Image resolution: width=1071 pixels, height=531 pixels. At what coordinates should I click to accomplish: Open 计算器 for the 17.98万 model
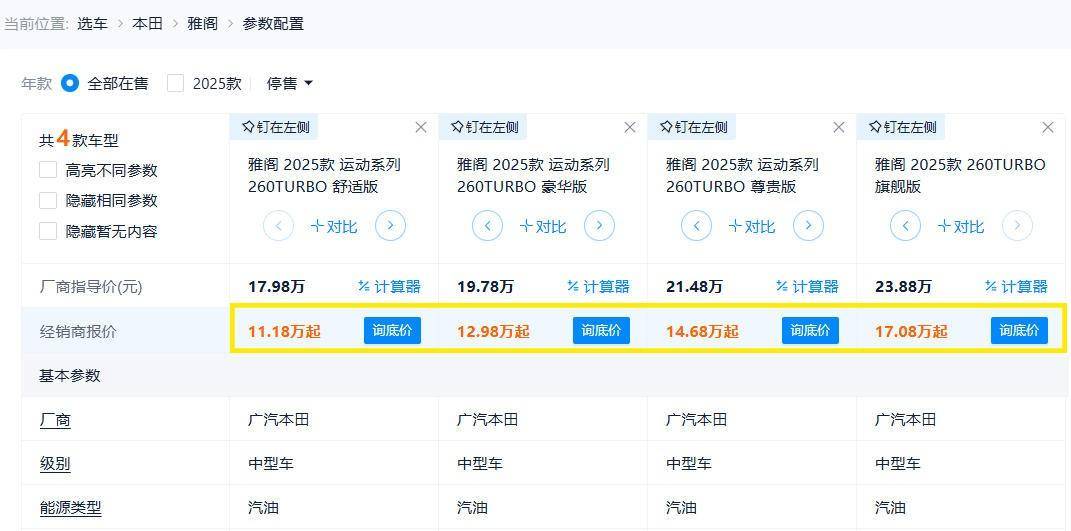[389, 287]
